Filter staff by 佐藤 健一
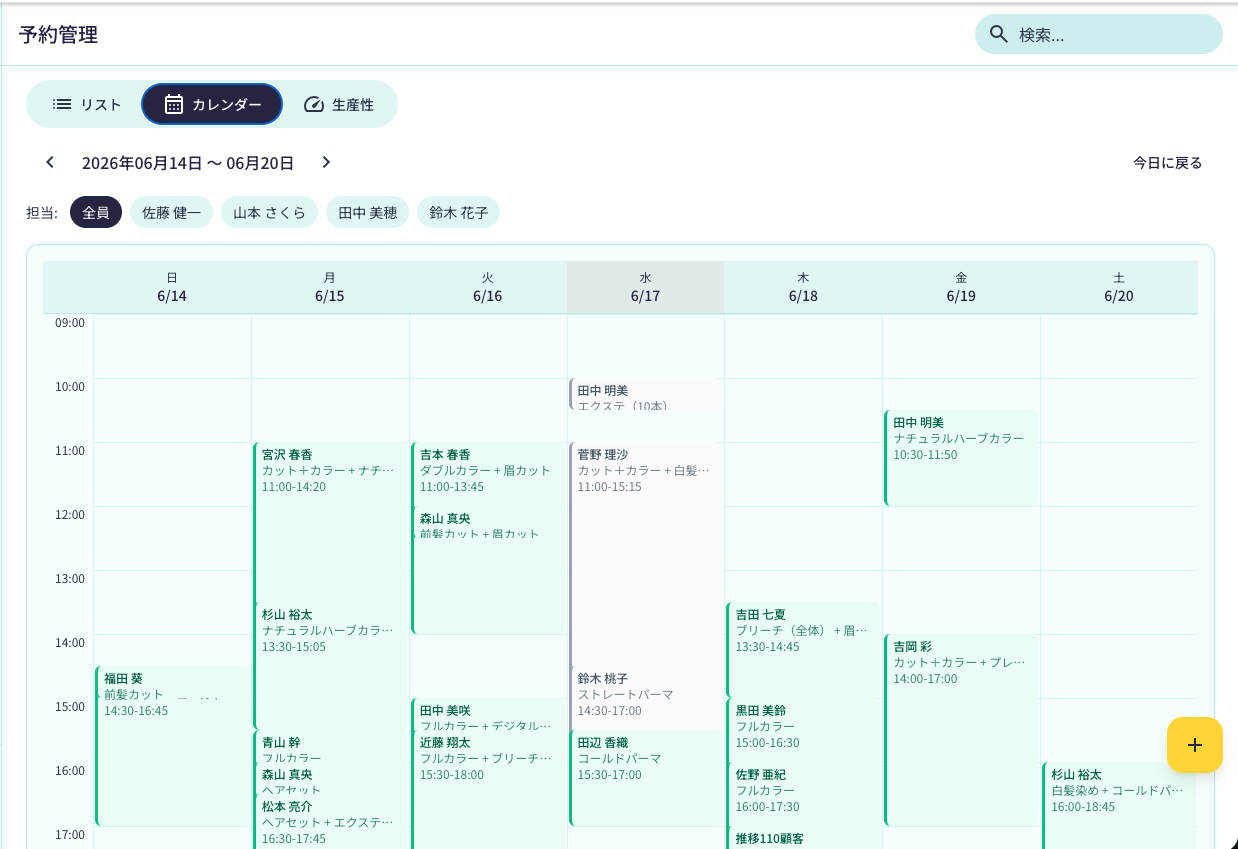This screenshot has width=1238, height=849. [x=171, y=212]
